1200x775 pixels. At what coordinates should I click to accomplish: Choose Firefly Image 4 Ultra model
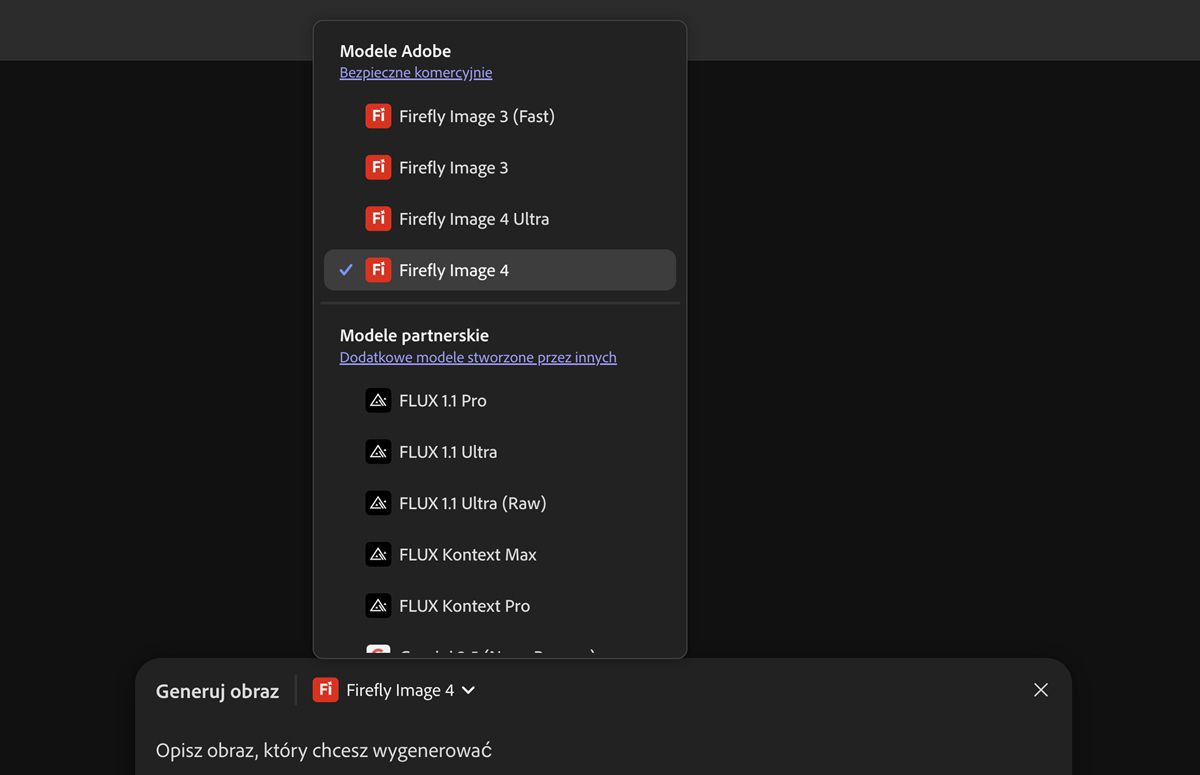474,219
